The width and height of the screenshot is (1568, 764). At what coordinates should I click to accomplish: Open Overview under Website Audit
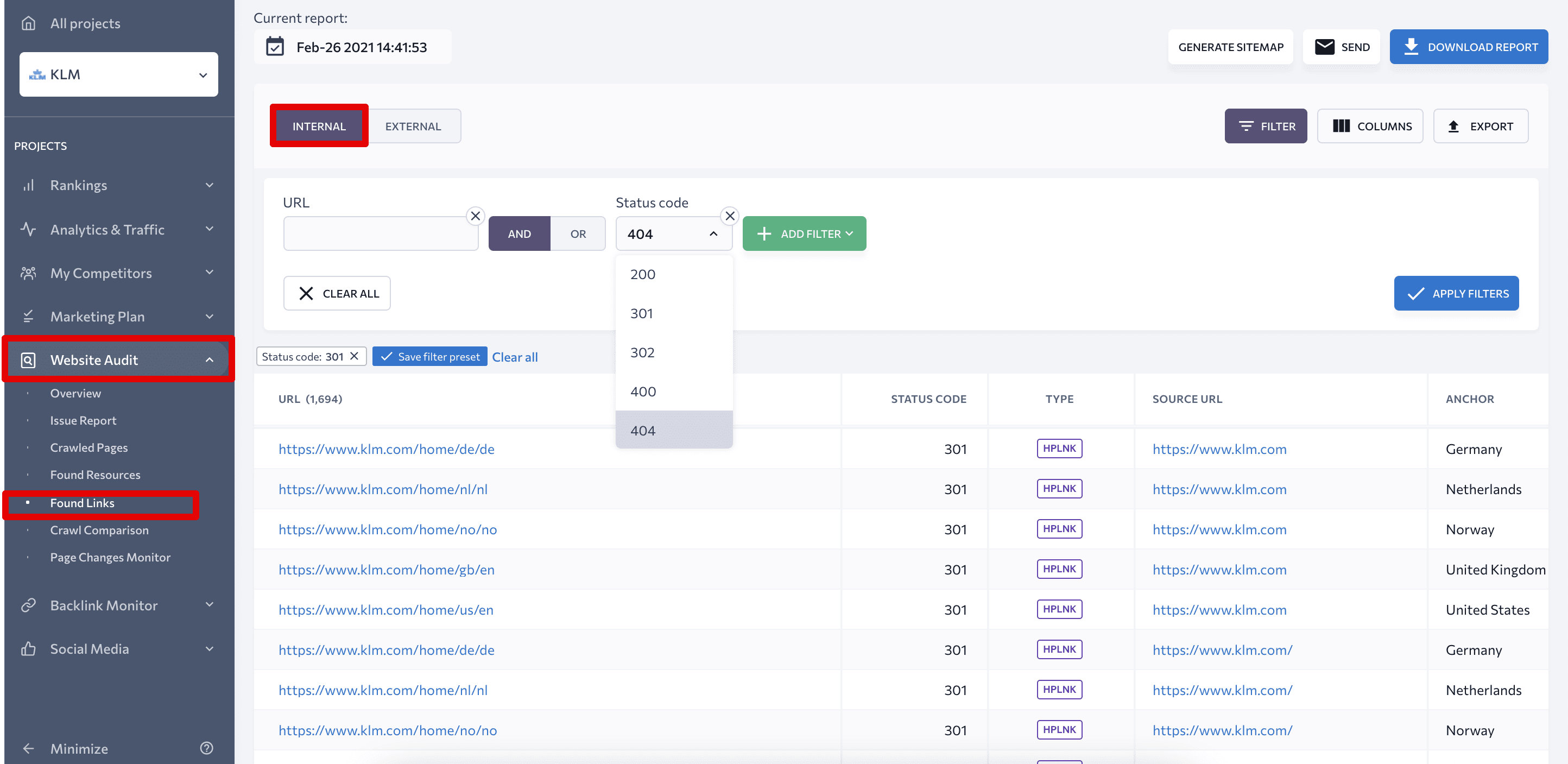click(x=75, y=393)
